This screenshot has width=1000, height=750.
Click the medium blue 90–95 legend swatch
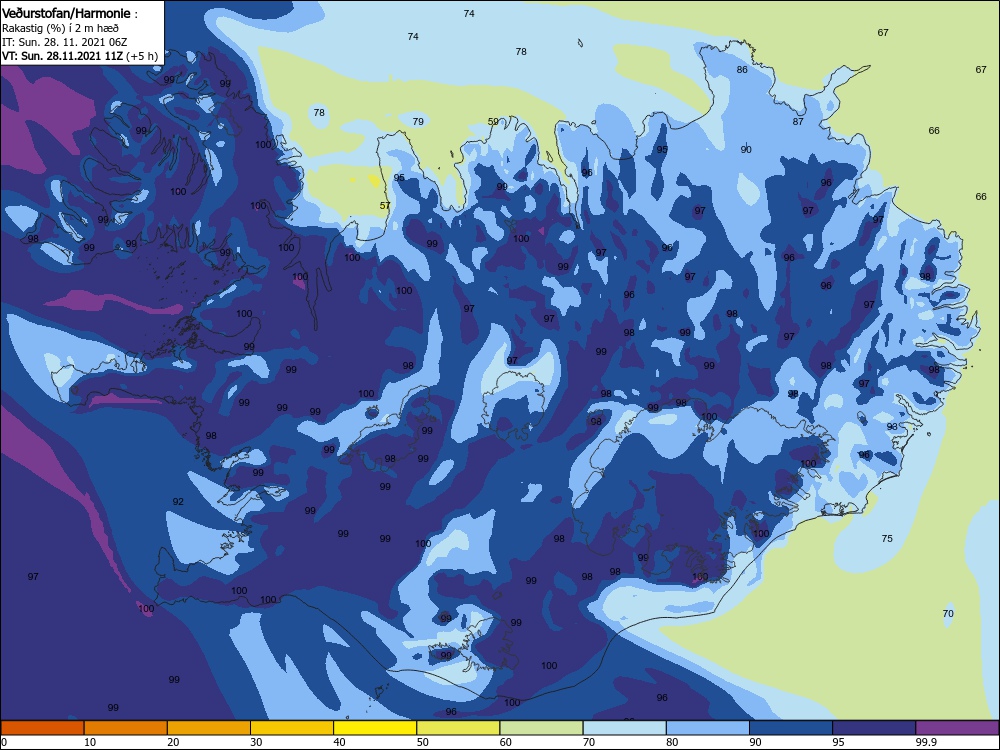[791, 728]
